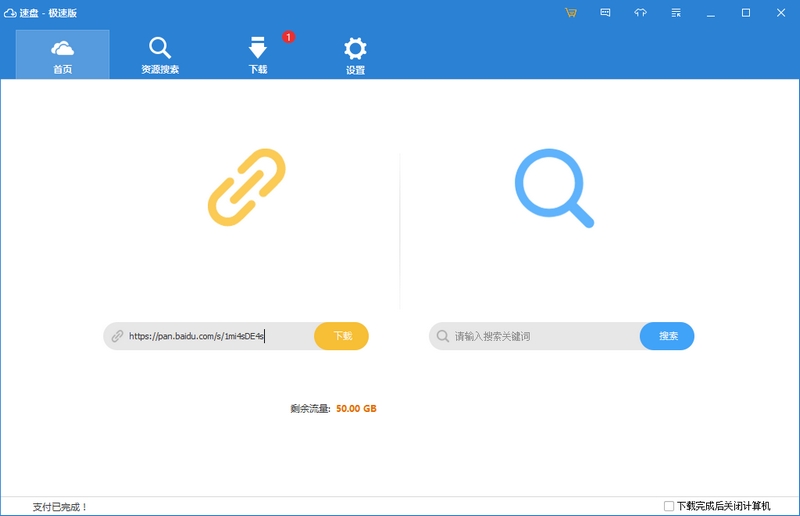Open the 资源搜索 tab

point(160,54)
